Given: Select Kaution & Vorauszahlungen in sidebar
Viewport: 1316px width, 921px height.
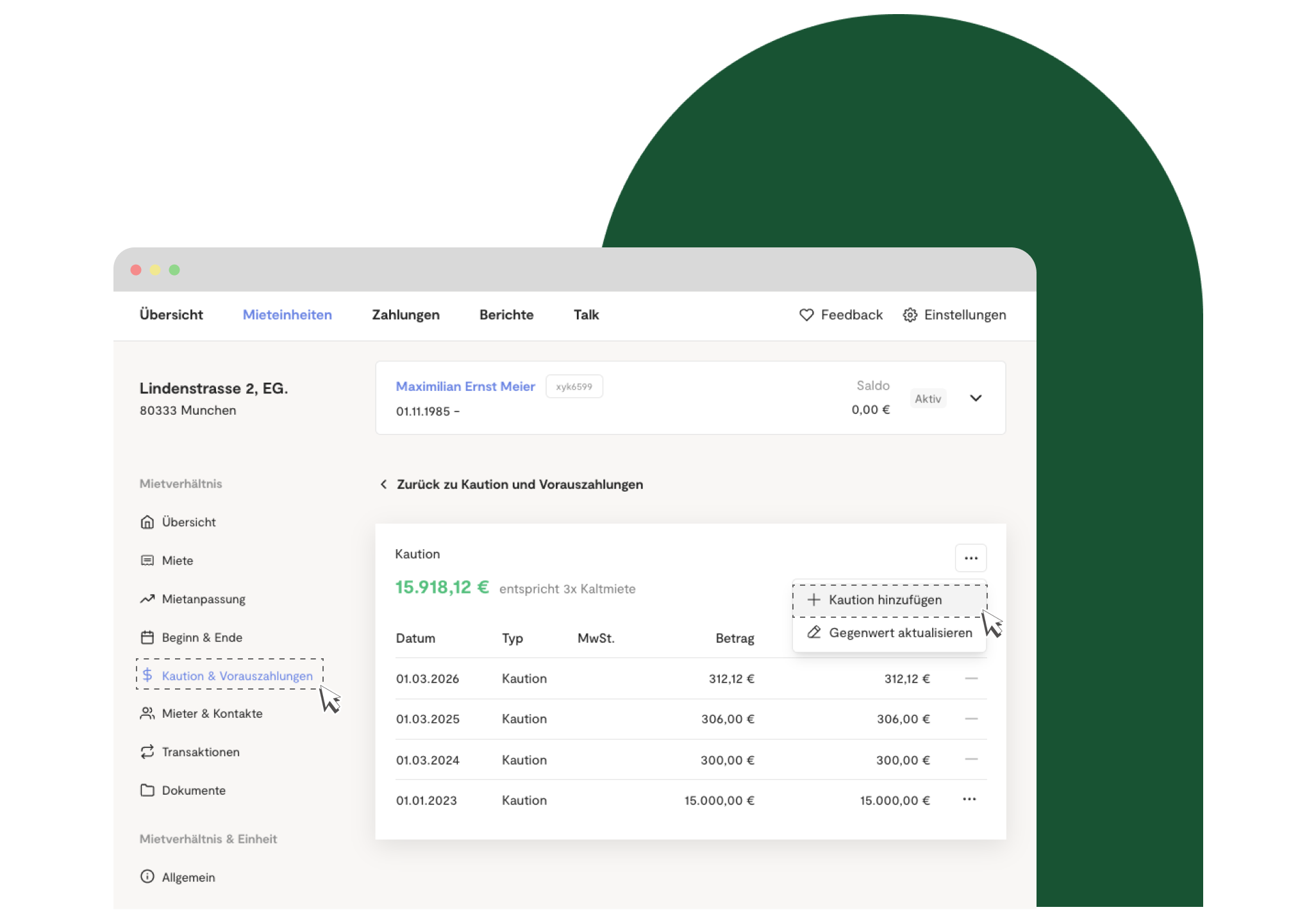Looking at the screenshot, I should pyautogui.click(x=229, y=674).
